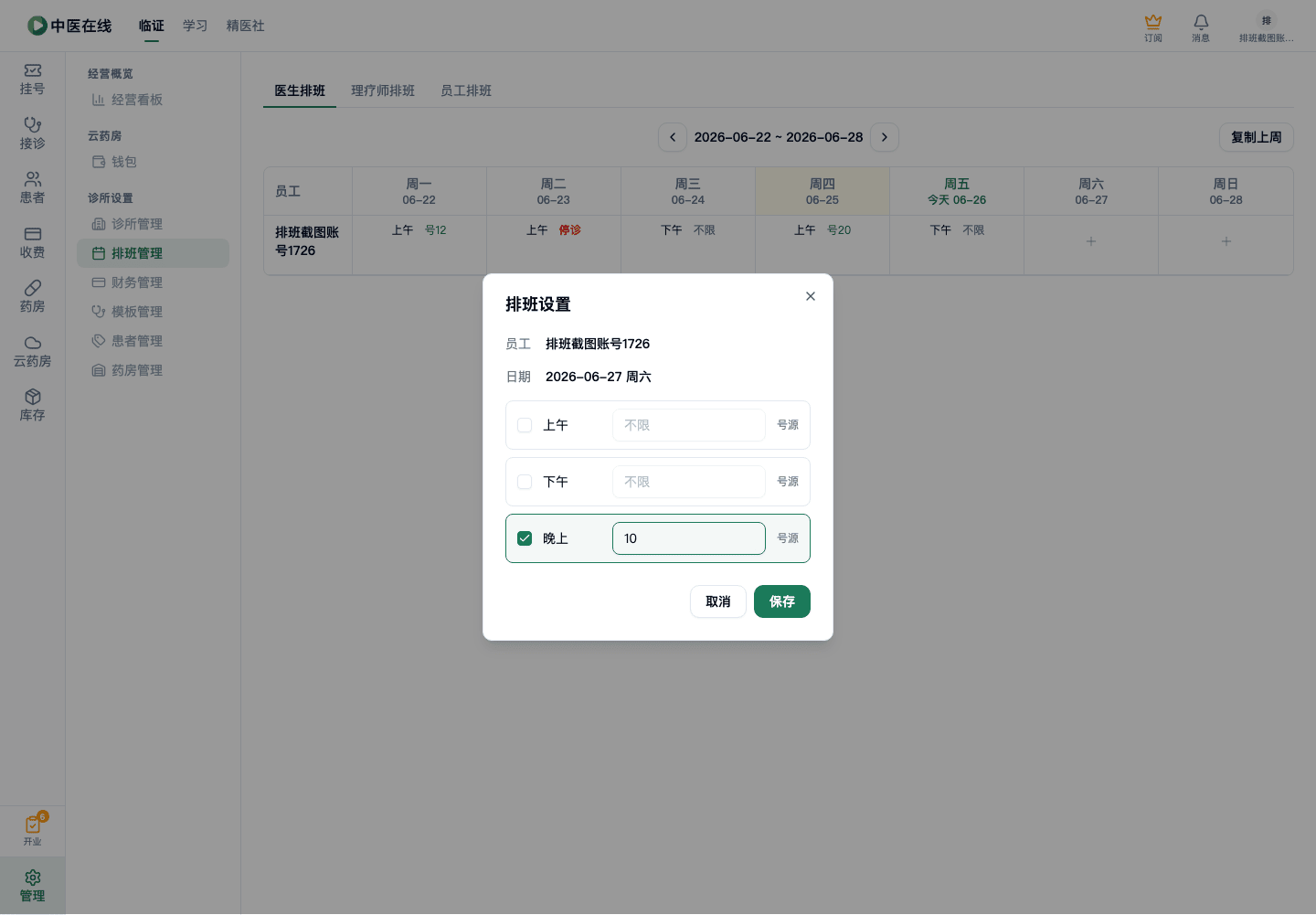Open the 消息 bell notification icon

pyautogui.click(x=1201, y=22)
